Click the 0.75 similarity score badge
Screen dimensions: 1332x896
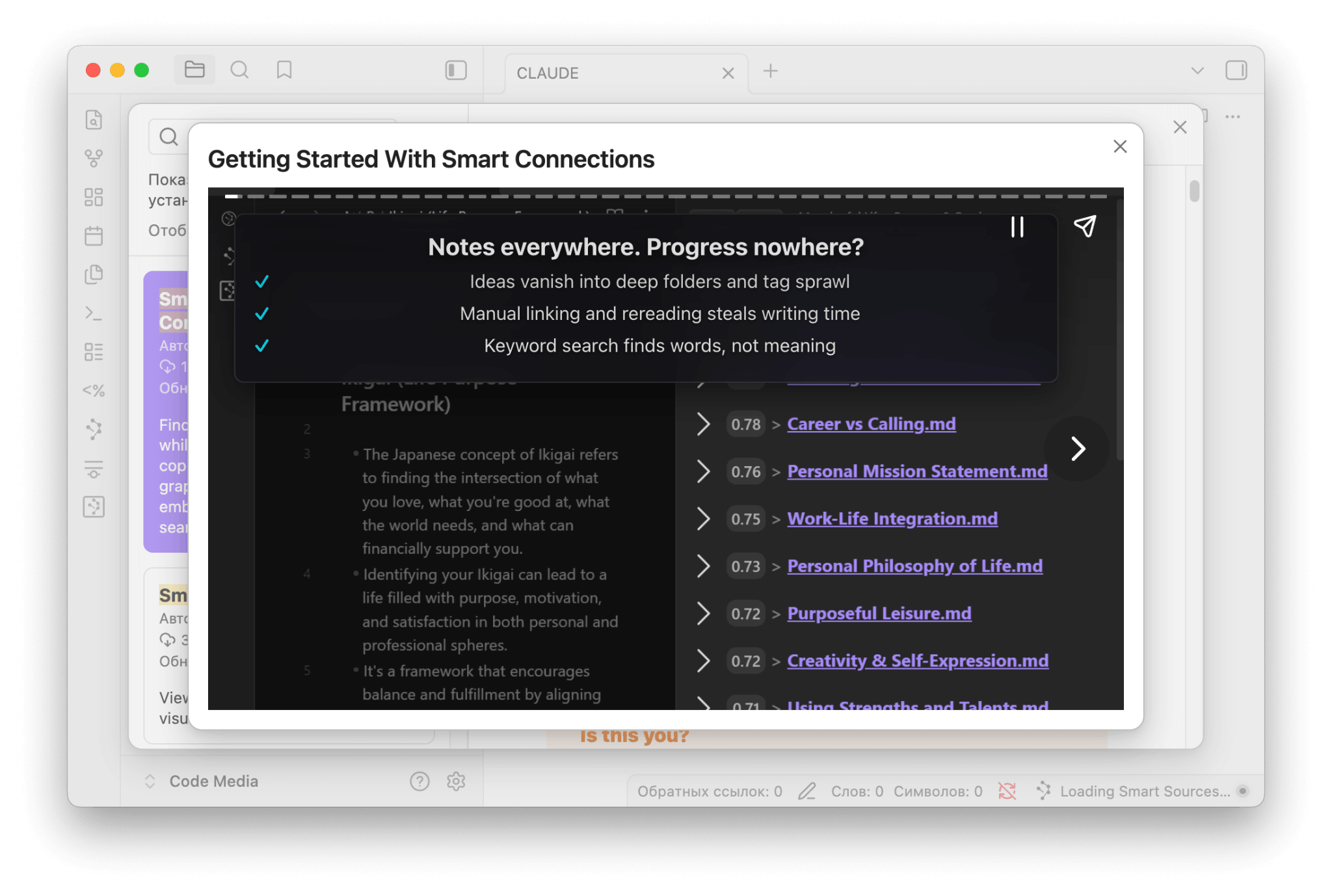745,520
